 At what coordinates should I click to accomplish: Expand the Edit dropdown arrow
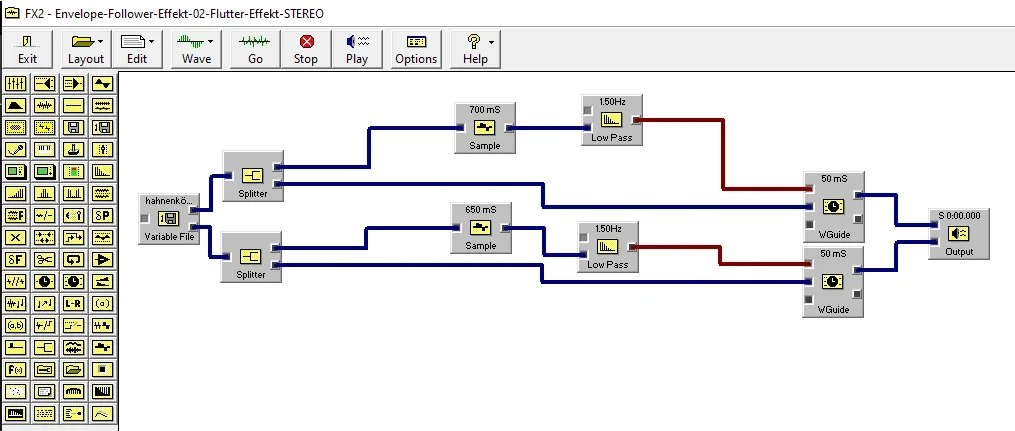151,42
